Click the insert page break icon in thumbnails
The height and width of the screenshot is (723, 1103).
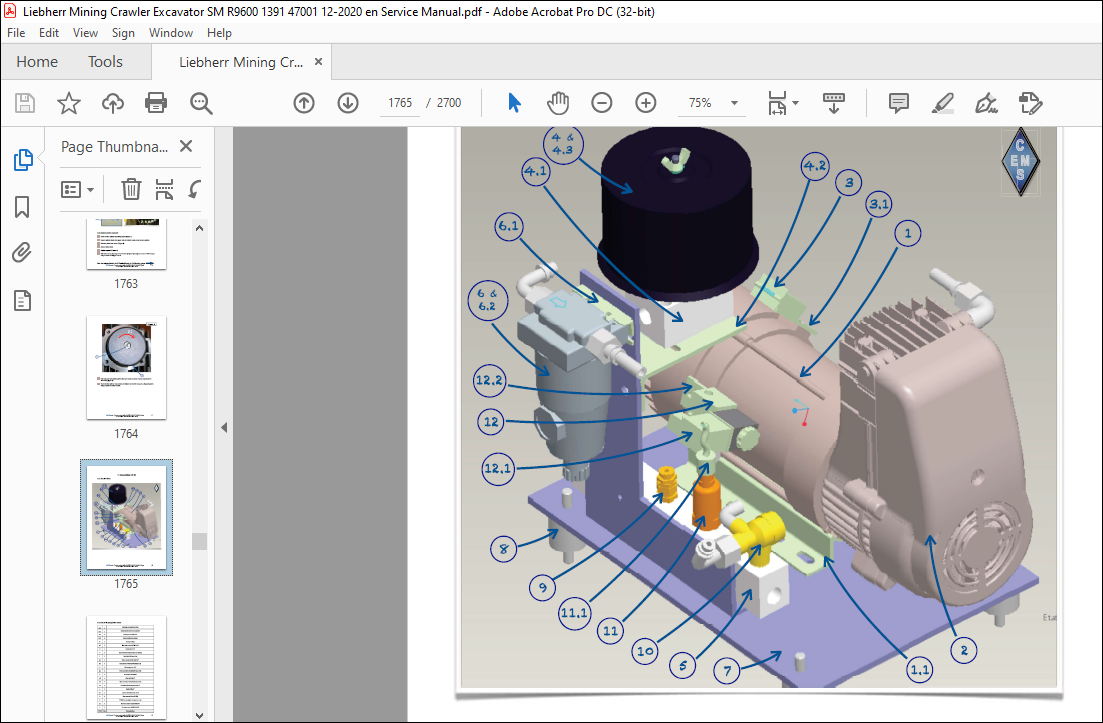coord(164,189)
